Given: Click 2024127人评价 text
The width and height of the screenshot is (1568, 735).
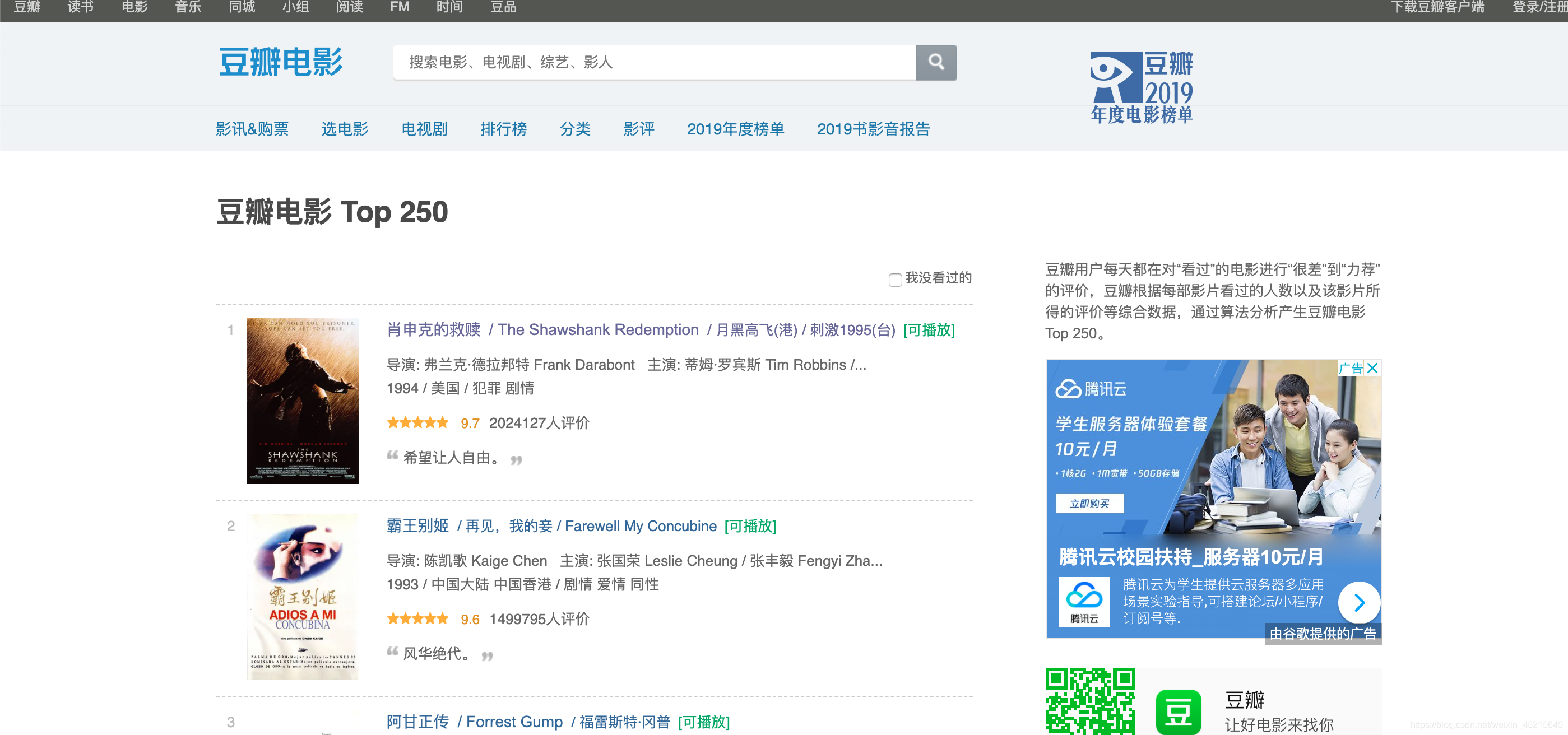Looking at the screenshot, I should [539, 423].
